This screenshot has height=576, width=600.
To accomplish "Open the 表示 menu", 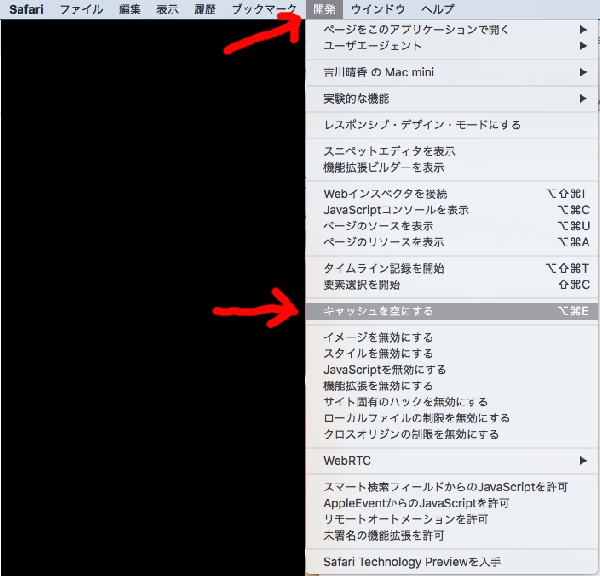I will (x=167, y=9).
